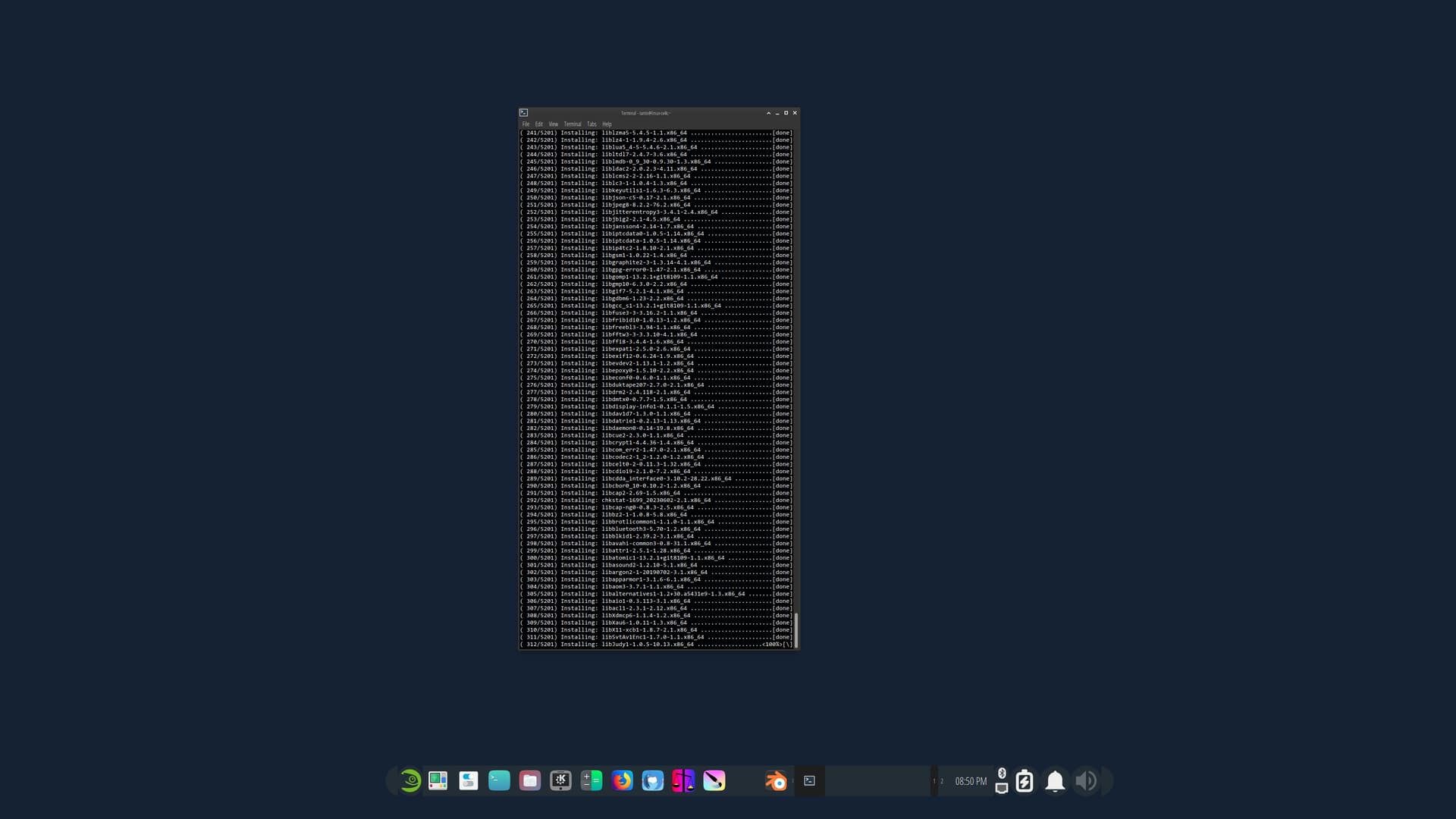Viewport: 1456px width, 819px height.
Task: Select the Terminal task button in panel
Action: pyautogui.click(x=809, y=781)
